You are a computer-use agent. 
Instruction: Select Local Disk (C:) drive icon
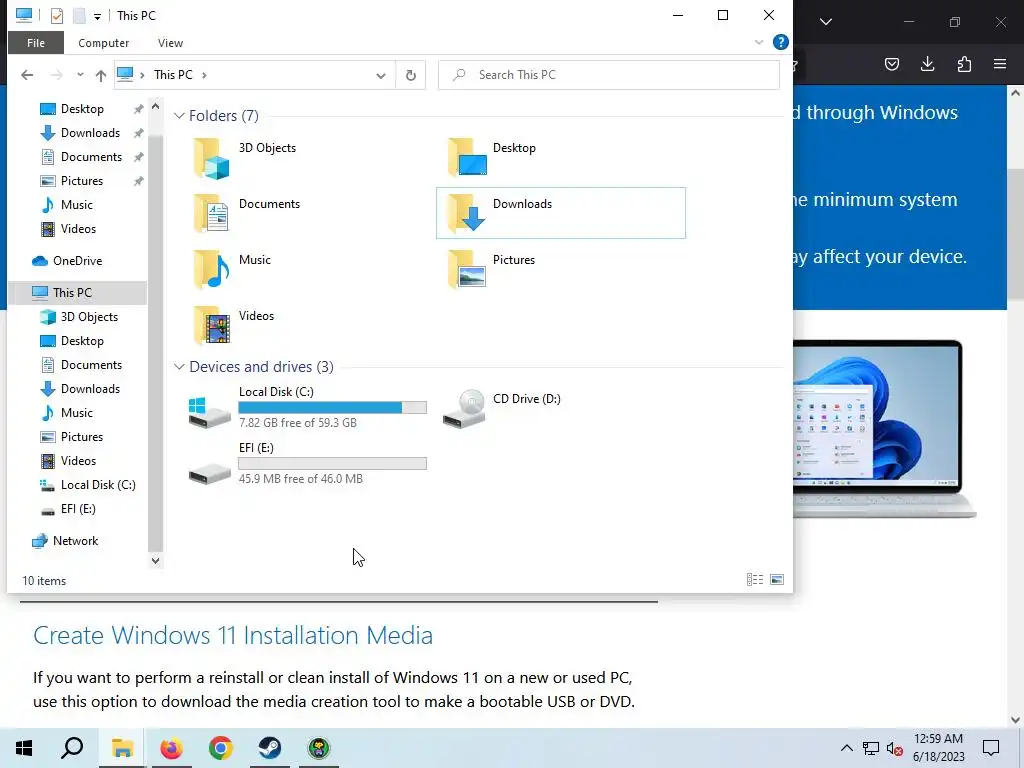209,411
